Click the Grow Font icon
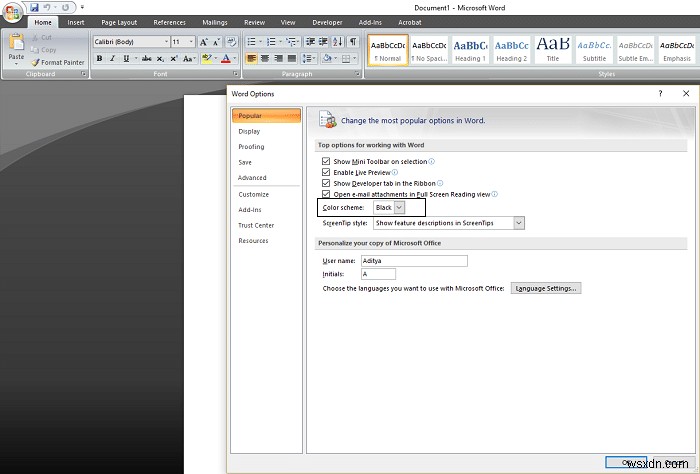700x474 pixels. click(x=204, y=42)
